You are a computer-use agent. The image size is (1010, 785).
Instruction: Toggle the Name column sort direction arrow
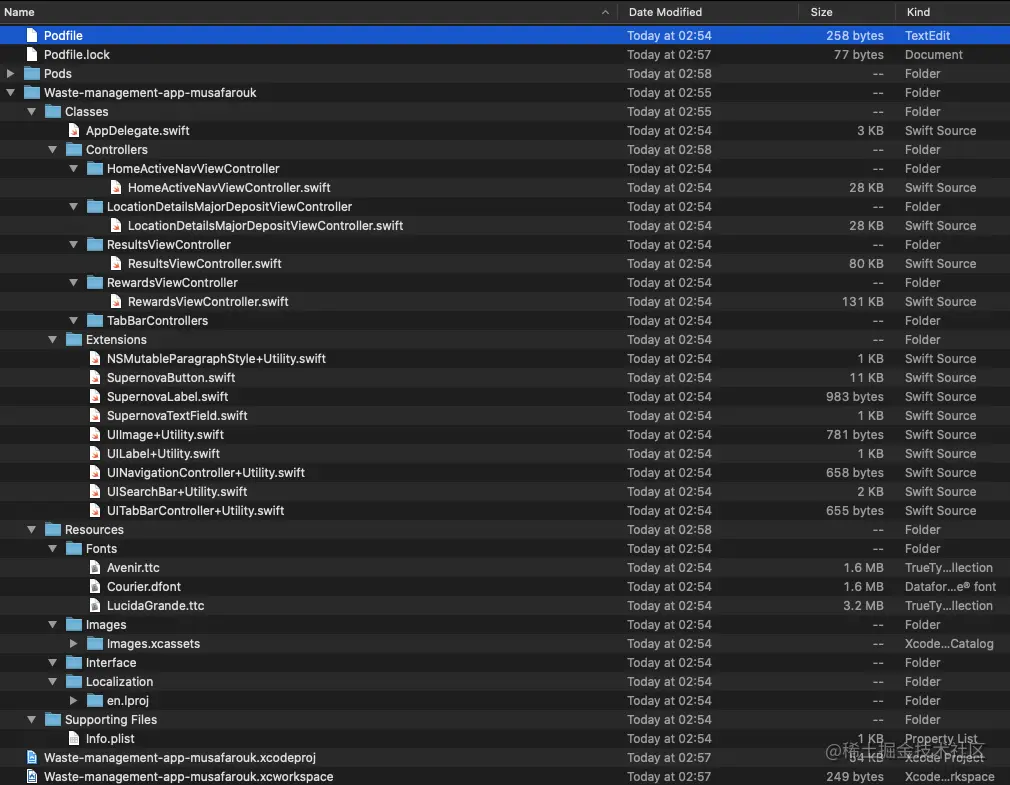tap(605, 12)
